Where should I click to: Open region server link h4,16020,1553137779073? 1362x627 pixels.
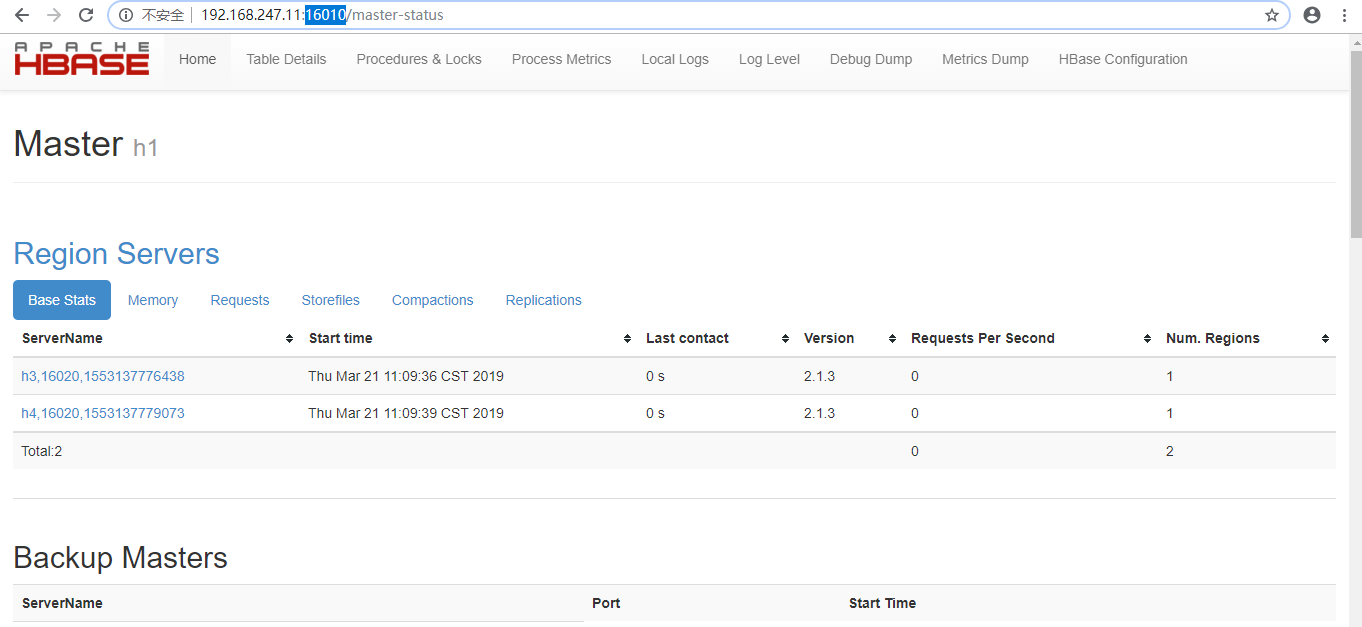[103, 413]
